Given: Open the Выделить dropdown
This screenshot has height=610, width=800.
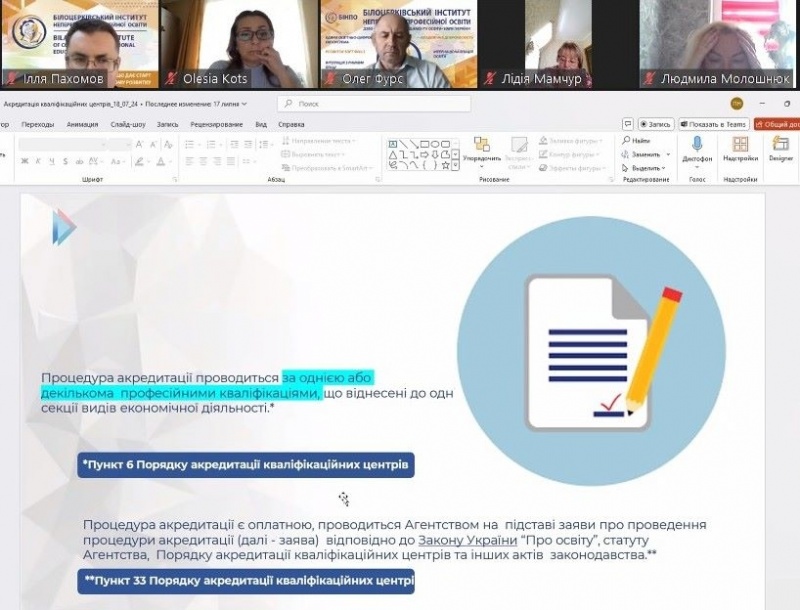Looking at the screenshot, I should click(x=645, y=168).
